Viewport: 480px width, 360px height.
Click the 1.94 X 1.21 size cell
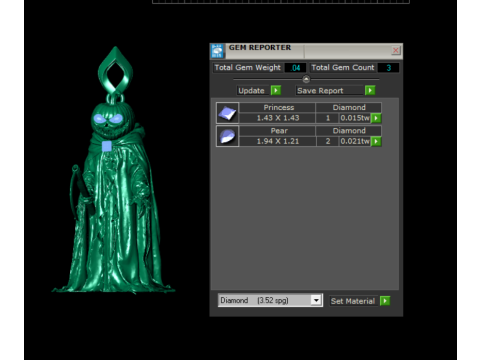278,141
